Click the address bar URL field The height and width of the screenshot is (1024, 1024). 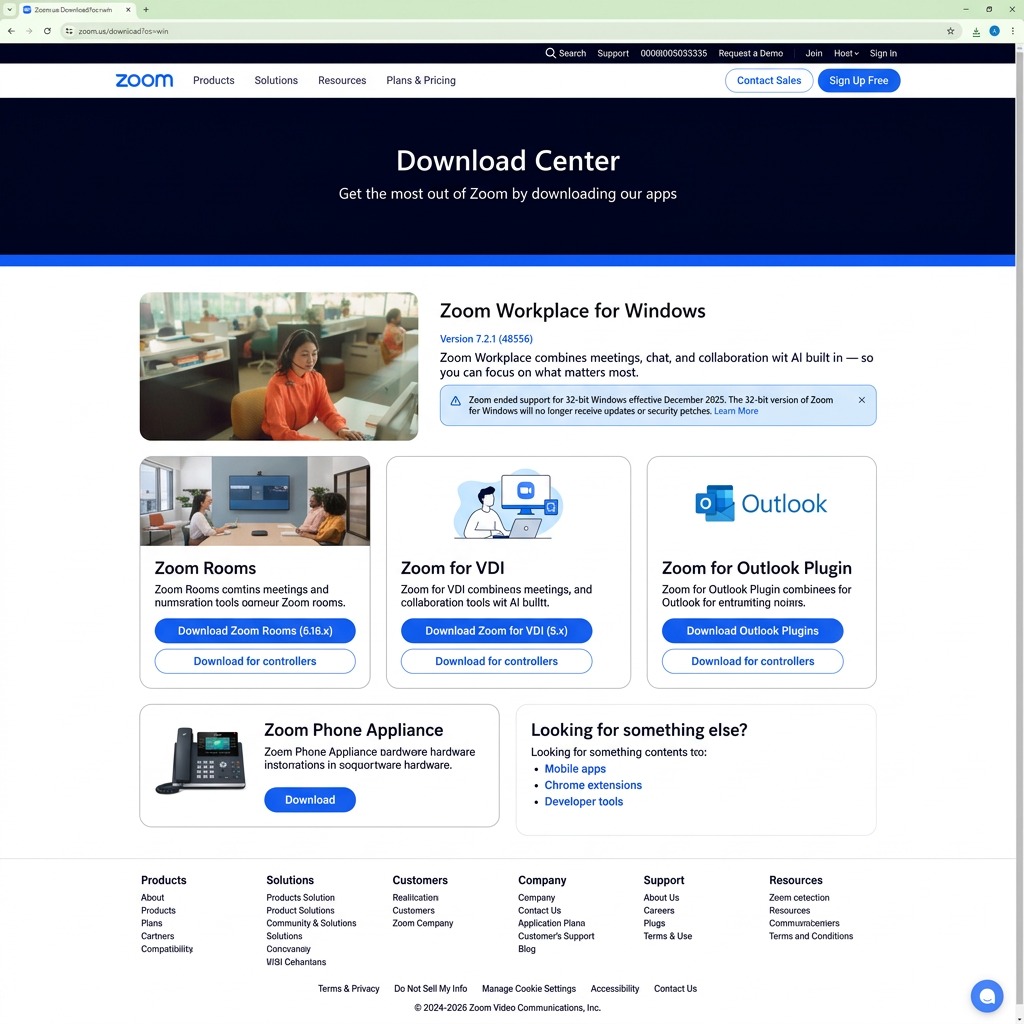click(509, 31)
